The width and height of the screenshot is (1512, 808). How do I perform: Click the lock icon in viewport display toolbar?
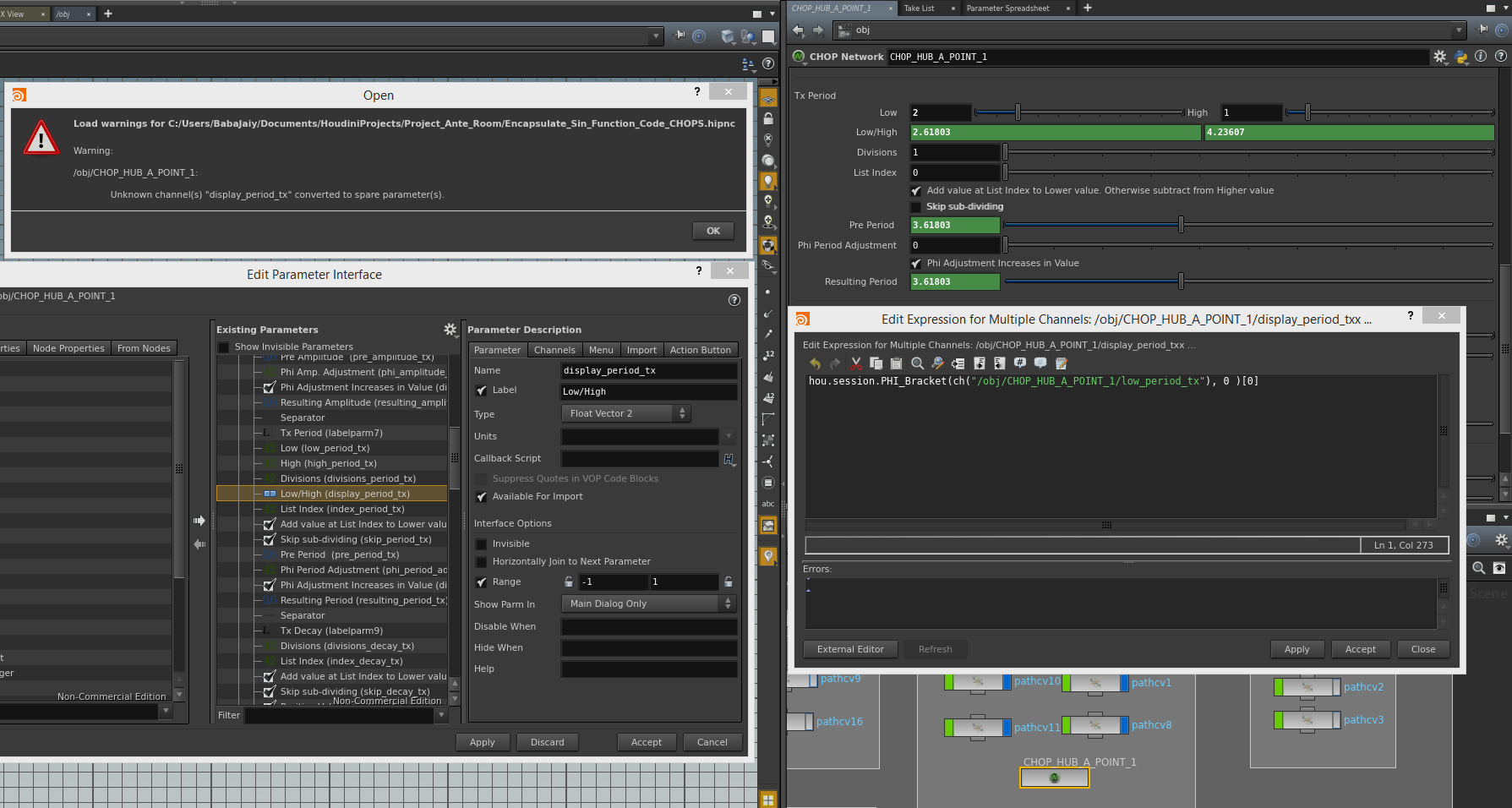tap(768, 119)
